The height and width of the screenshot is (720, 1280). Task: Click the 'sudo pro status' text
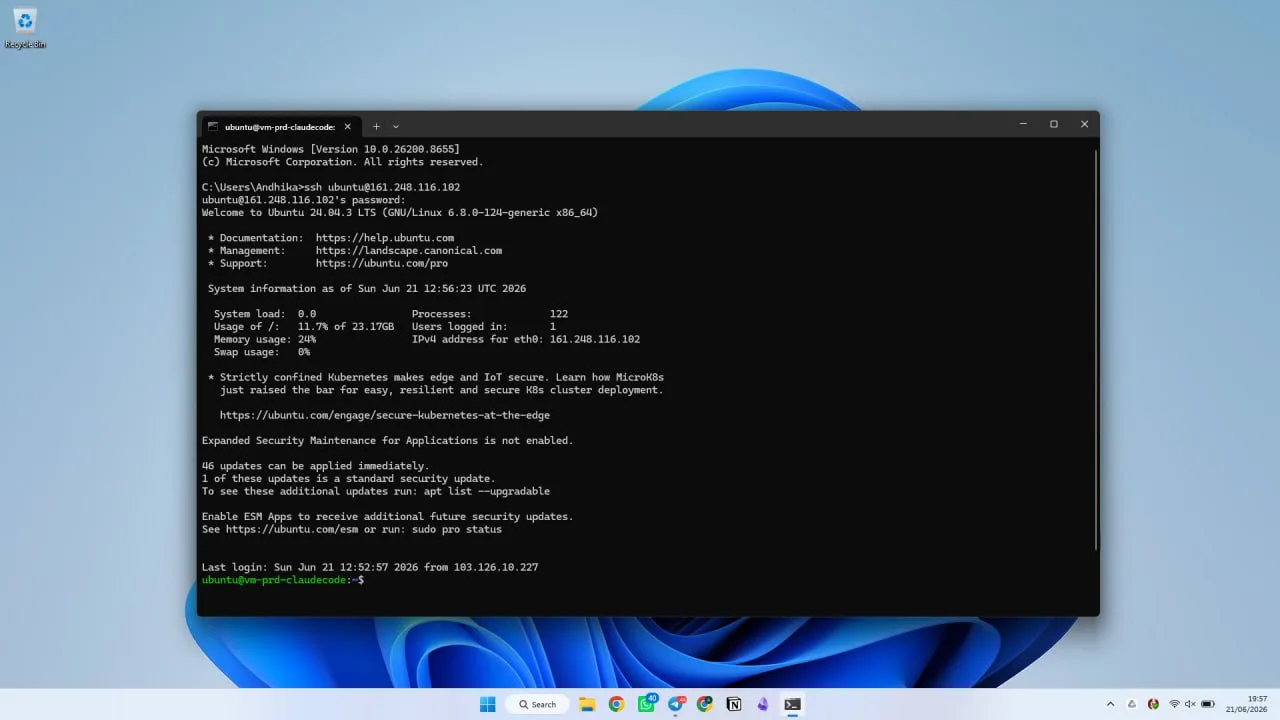[x=457, y=529]
